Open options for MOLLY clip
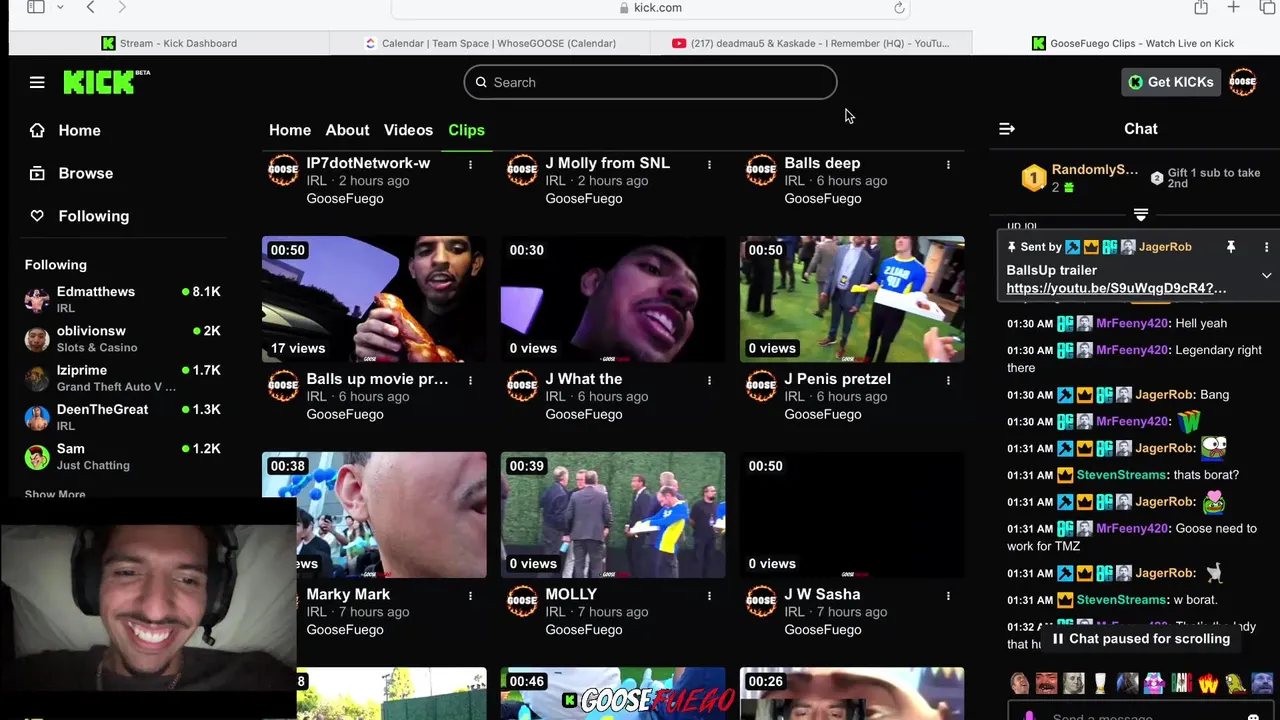Image resolution: width=1280 pixels, height=720 pixels. 709,595
